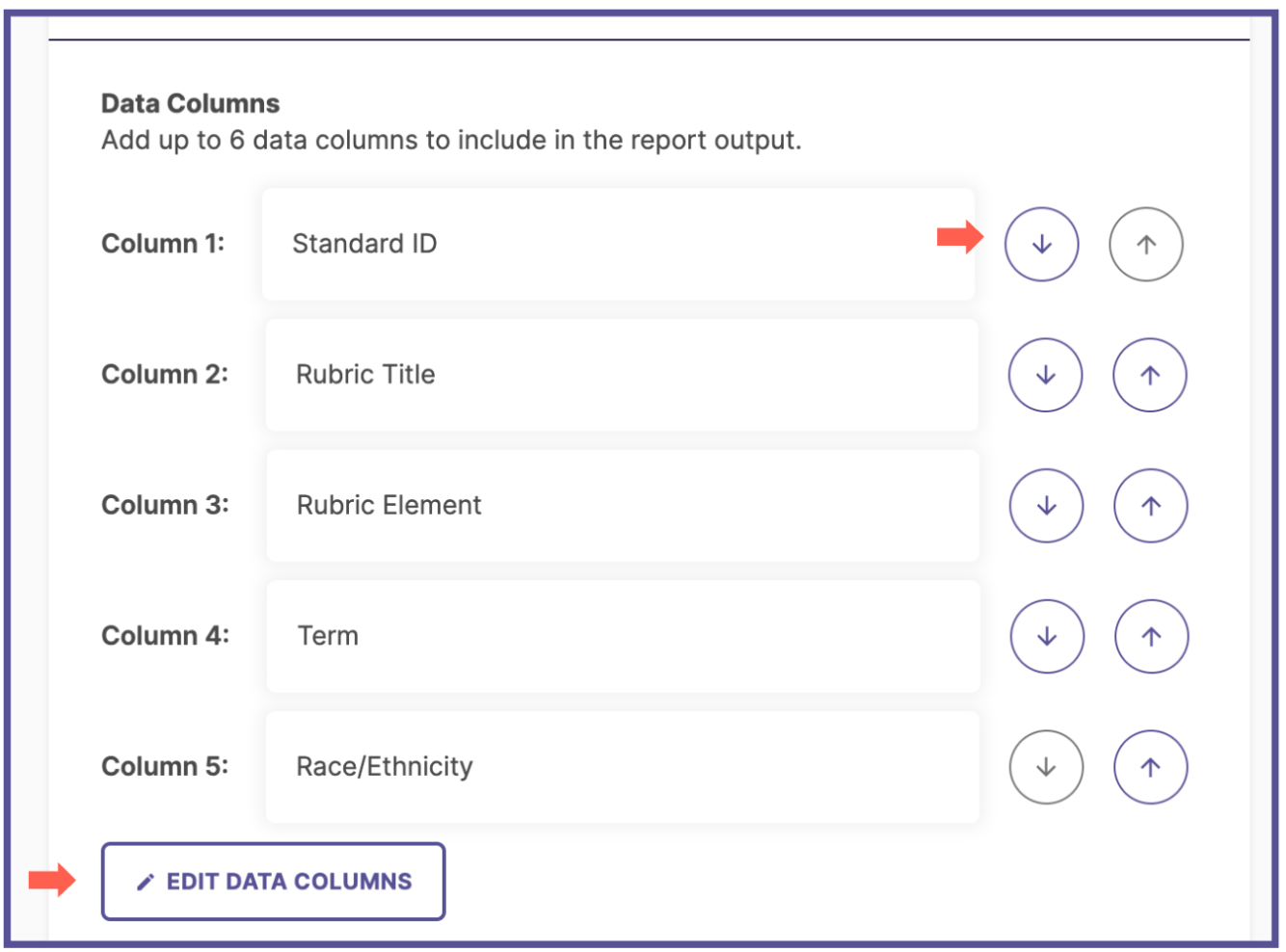Click the up arrow for Standard ID
This screenshot has height=952, width=1286.
point(1145,245)
